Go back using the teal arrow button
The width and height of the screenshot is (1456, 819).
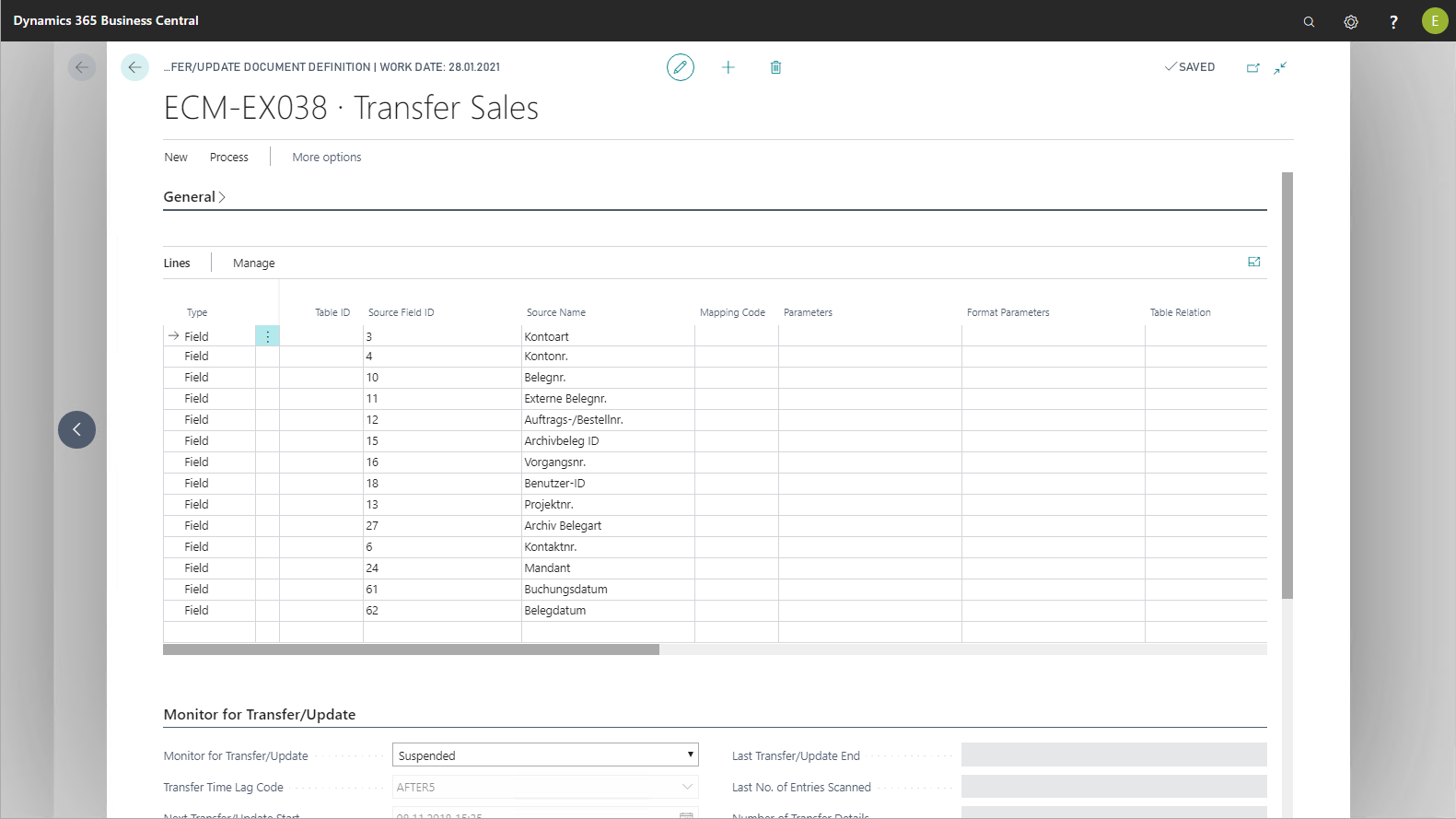pos(134,67)
